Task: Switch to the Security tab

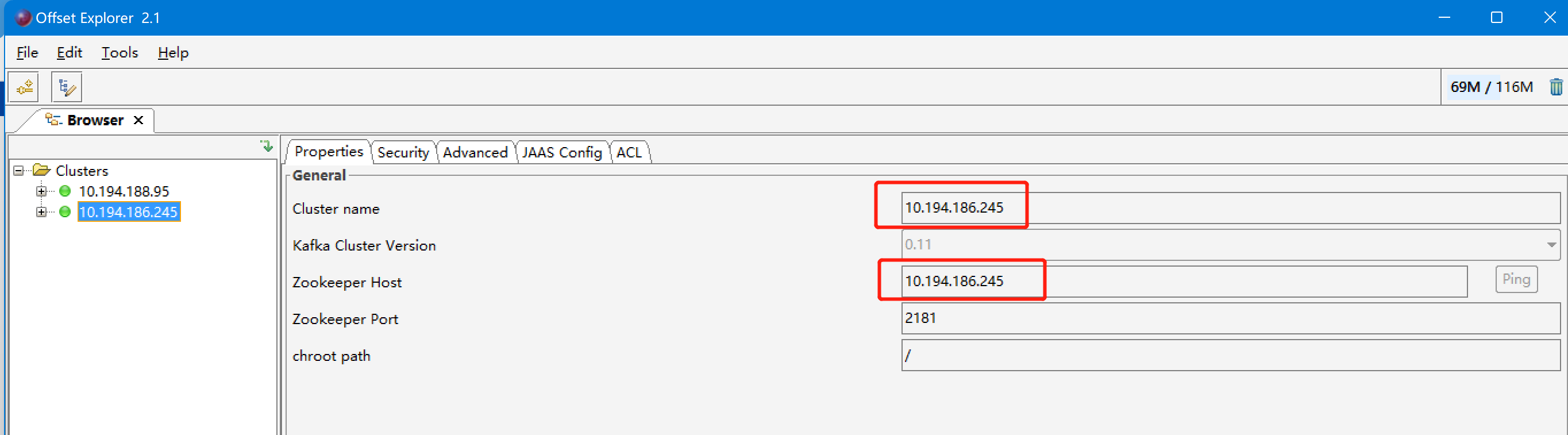Action: pos(403,152)
